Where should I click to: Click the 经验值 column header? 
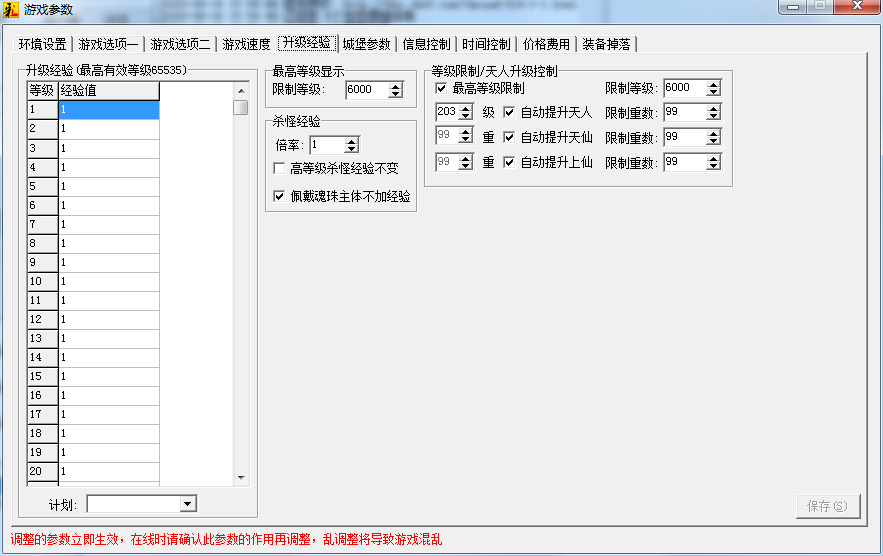(x=109, y=91)
